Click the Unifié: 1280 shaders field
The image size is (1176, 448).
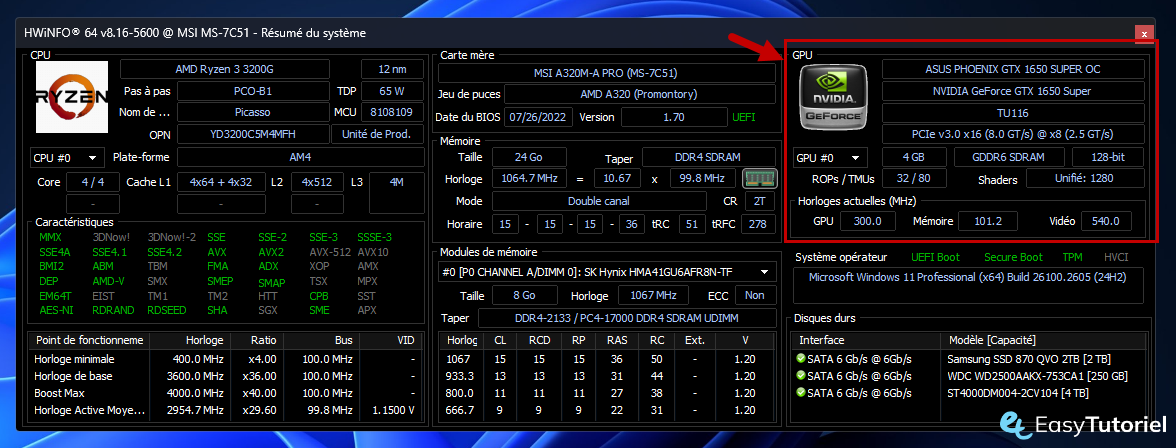pos(1085,179)
